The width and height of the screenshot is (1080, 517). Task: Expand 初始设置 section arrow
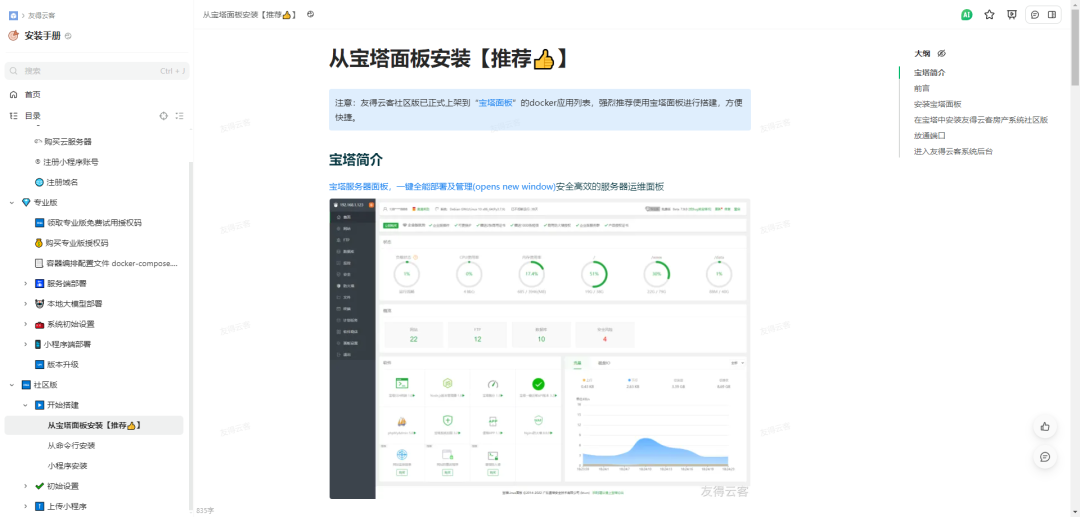(x=25, y=486)
